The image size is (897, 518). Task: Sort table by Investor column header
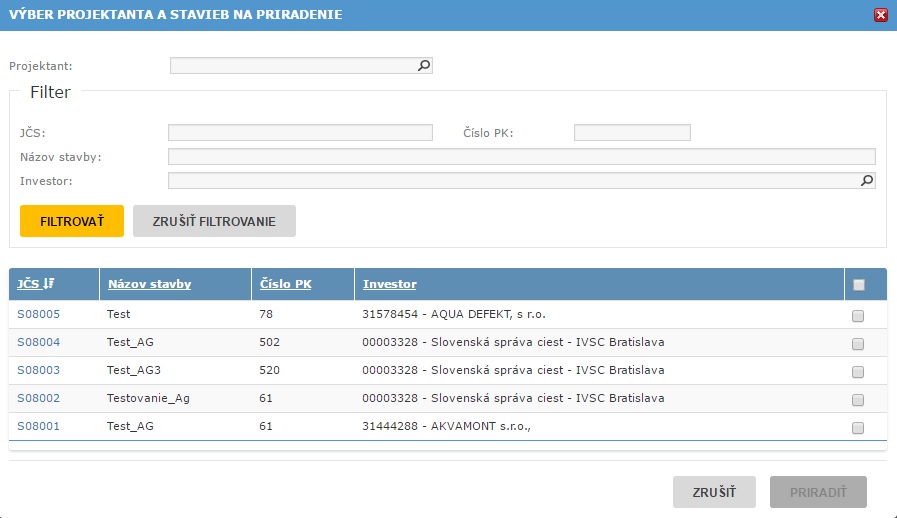click(389, 285)
